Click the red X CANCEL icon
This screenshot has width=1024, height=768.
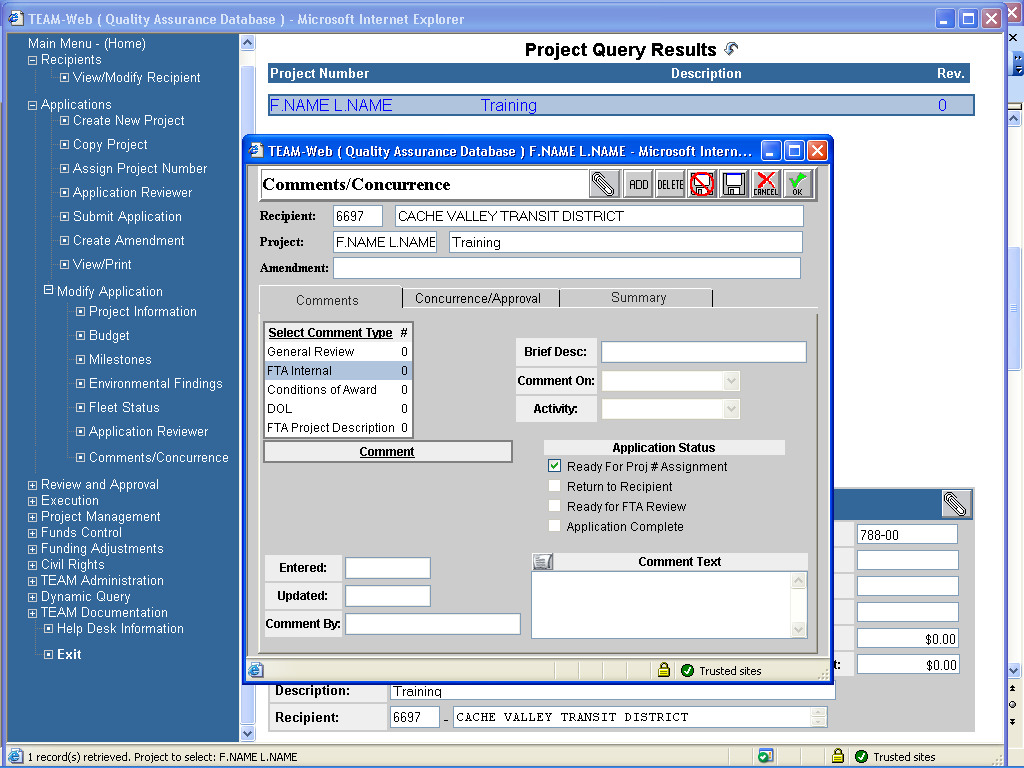pos(766,184)
